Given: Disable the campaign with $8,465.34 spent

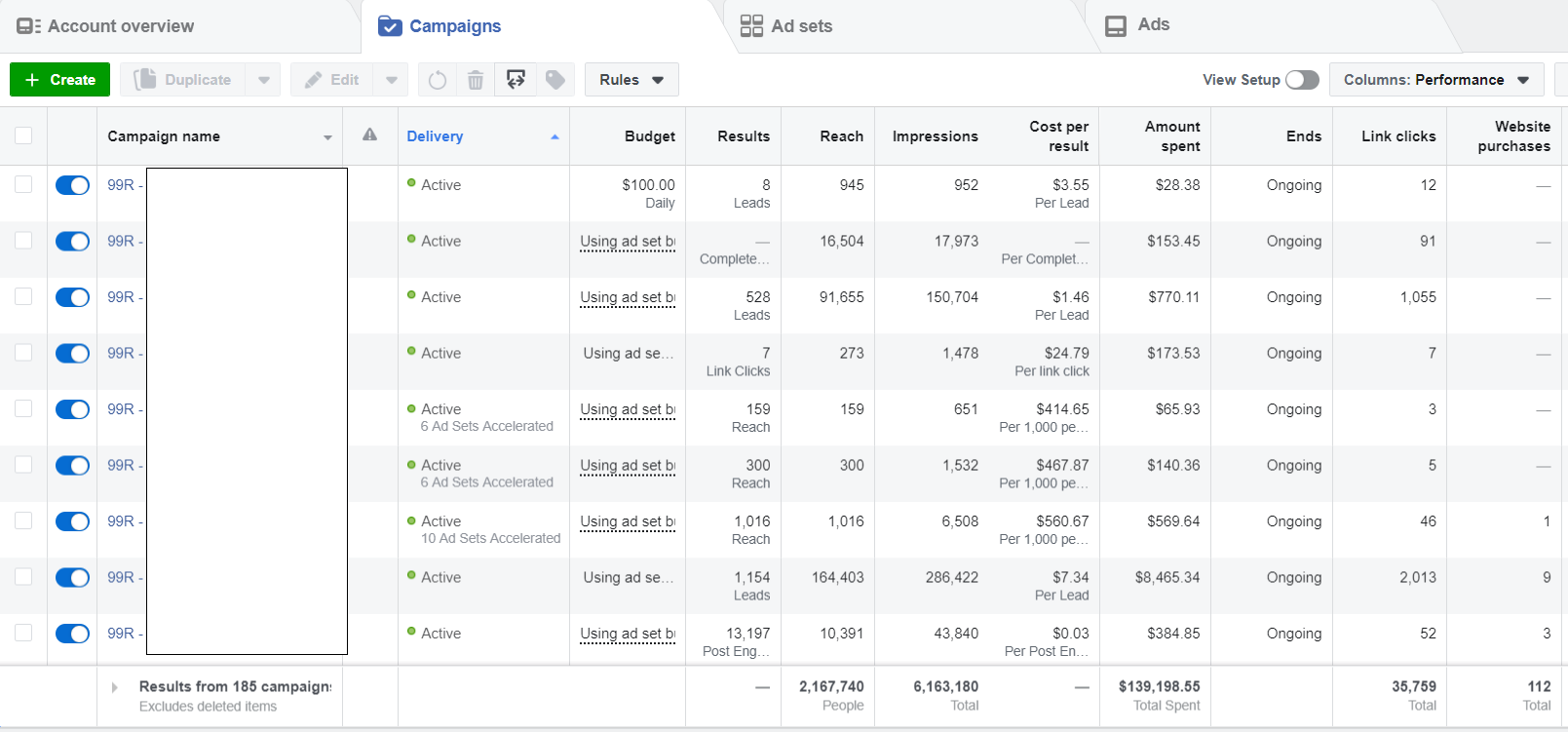Looking at the screenshot, I should [x=72, y=578].
